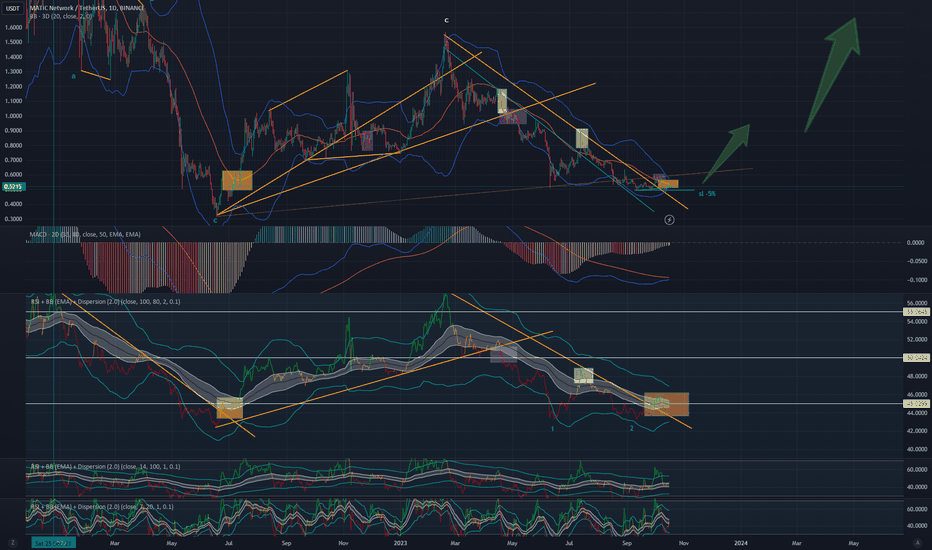932x550 pixels.
Task: Select the RSI + BB (close, 100, 80, 2, 0.1) legend
Action: (105, 301)
